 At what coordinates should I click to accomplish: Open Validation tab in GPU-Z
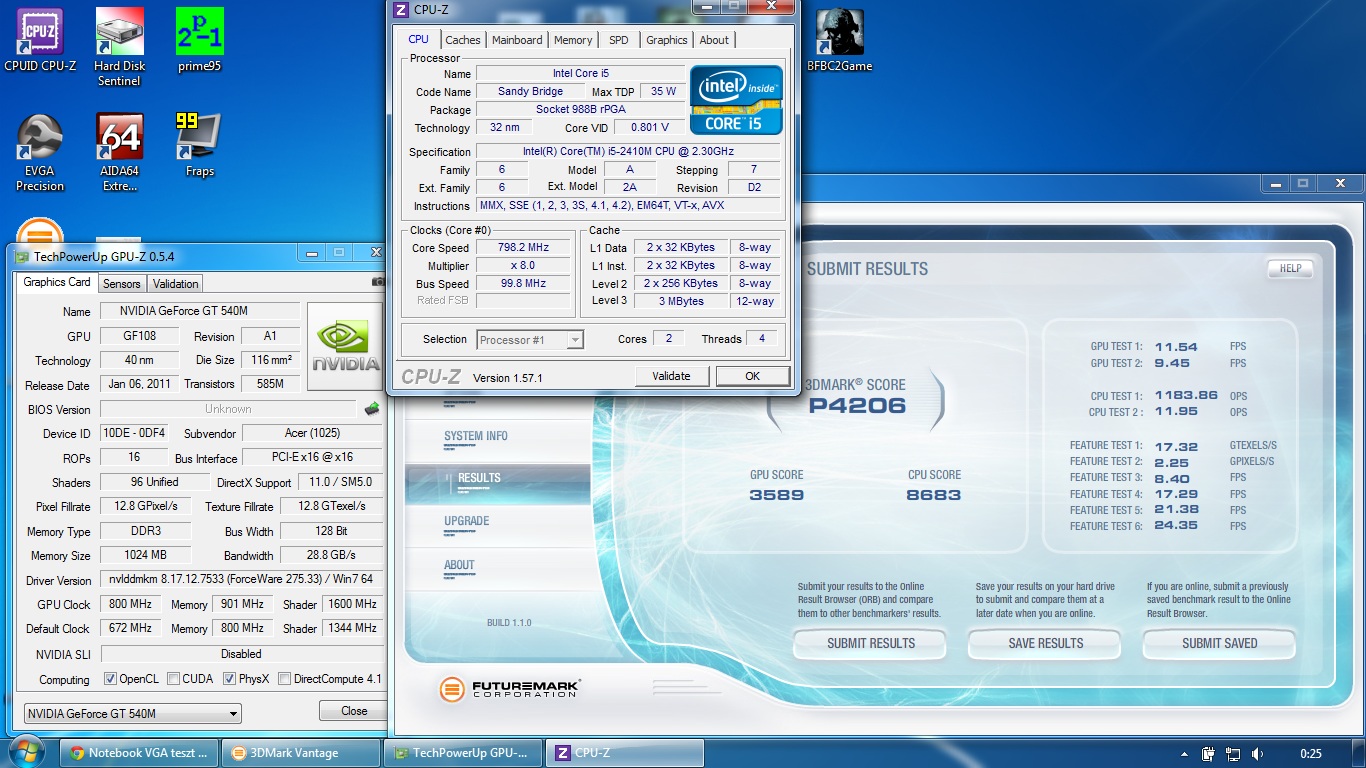[x=175, y=284]
